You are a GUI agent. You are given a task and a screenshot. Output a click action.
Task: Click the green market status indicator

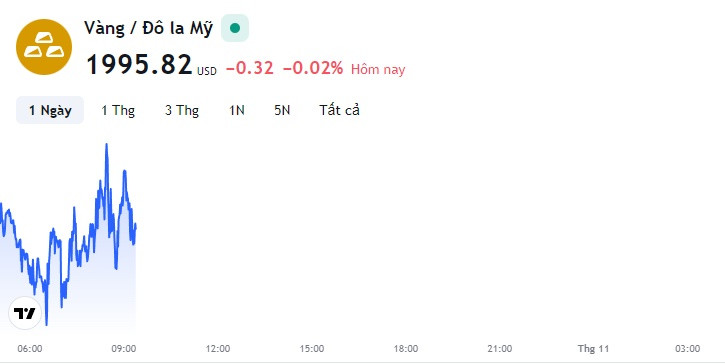click(x=235, y=28)
